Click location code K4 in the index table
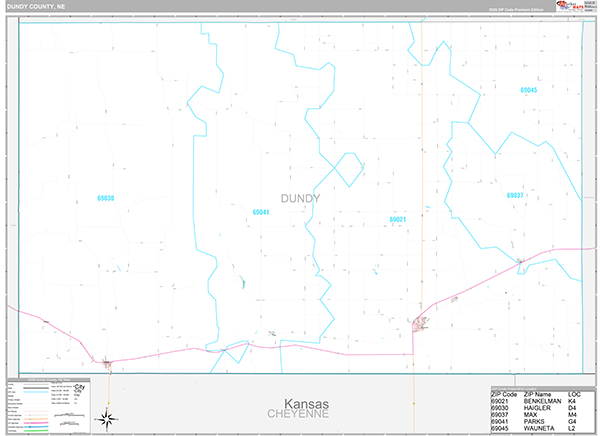The image size is (600, 436). [x=572, y=401]
